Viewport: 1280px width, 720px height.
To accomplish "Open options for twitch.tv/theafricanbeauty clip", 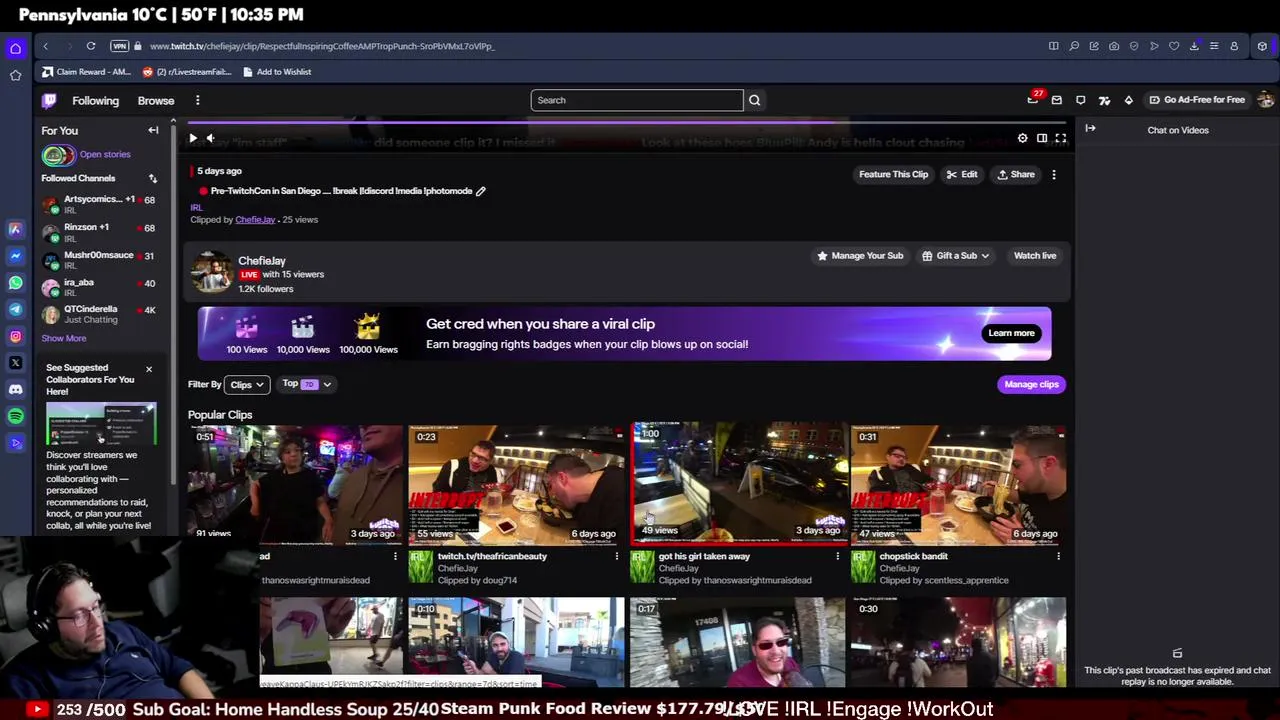I will coord(616,556).
